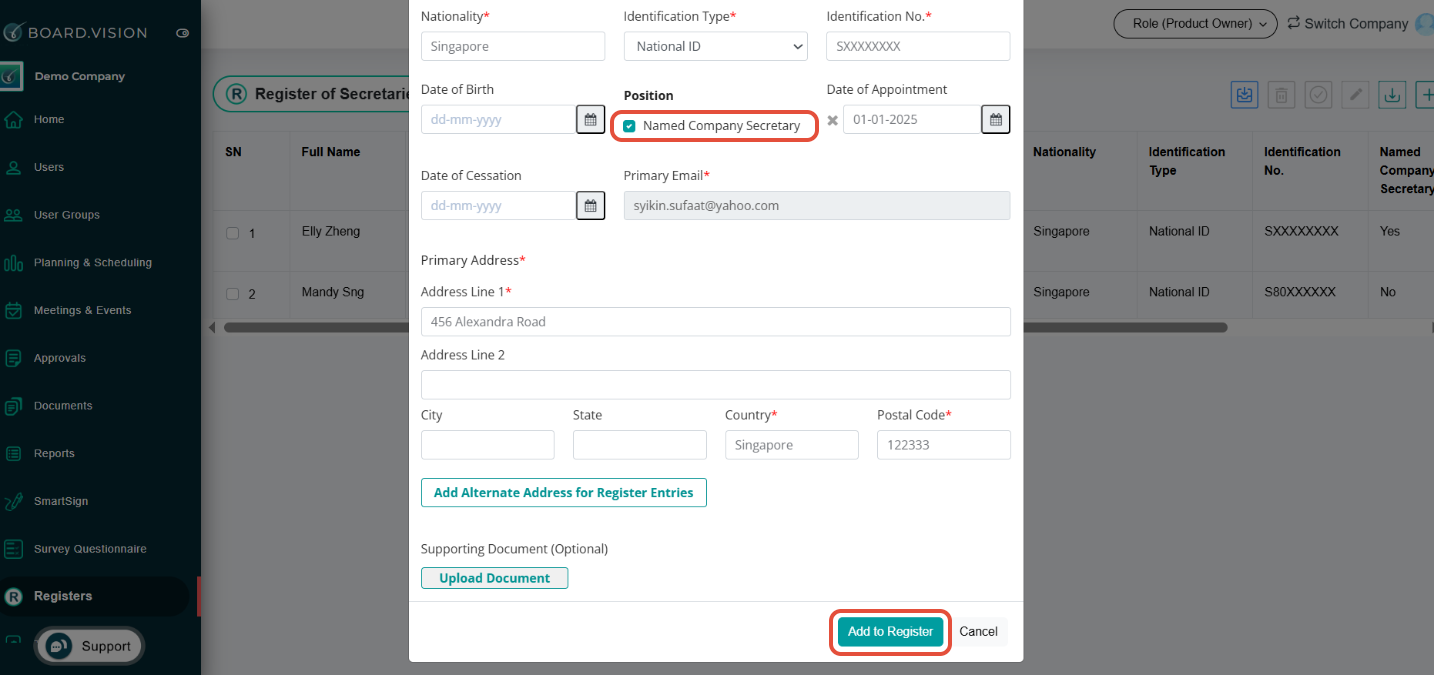Open the Approvals menu entry

60,358
